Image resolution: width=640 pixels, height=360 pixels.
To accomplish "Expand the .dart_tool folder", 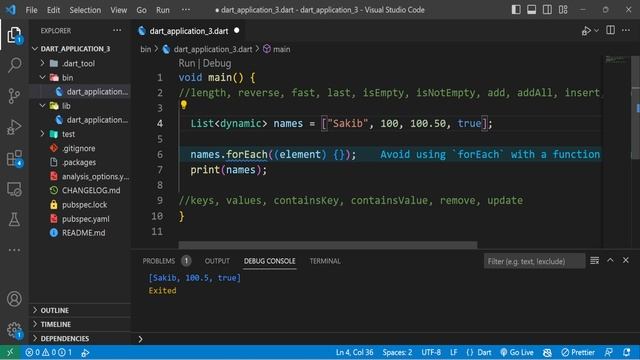I will click(x=42, y=63).
